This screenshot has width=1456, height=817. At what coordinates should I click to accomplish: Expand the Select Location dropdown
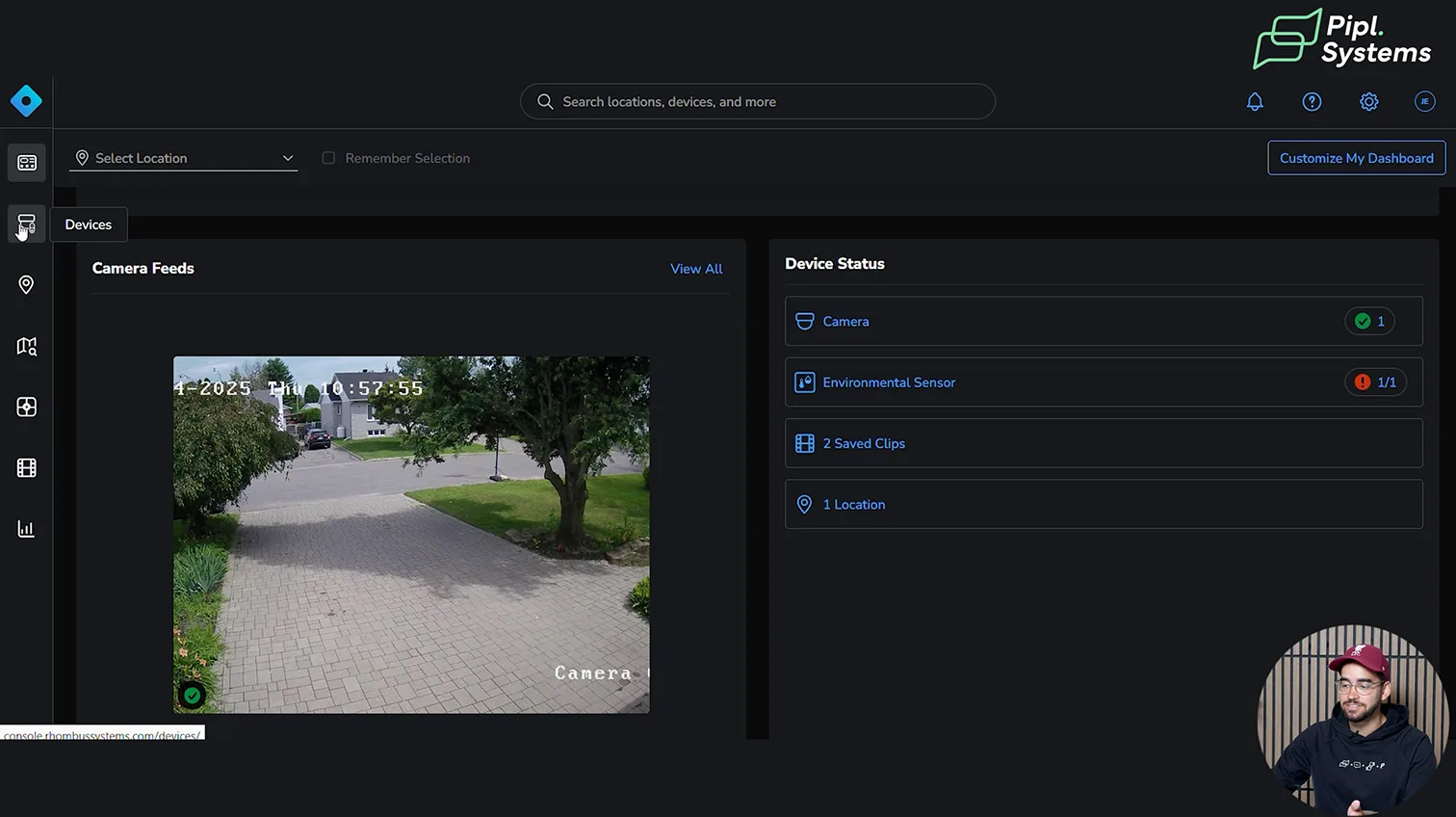click(183, 158)
